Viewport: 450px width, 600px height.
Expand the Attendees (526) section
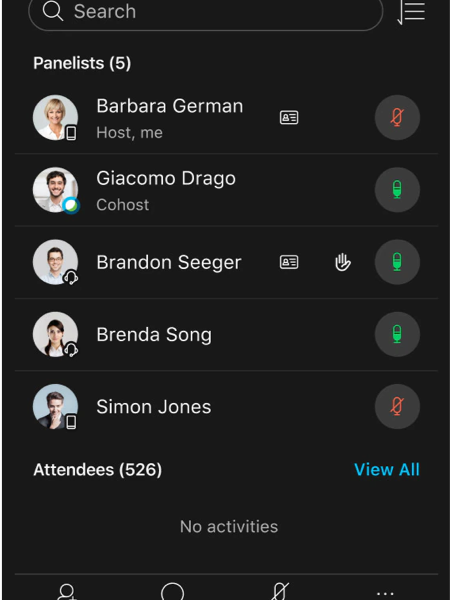(98, 470)
